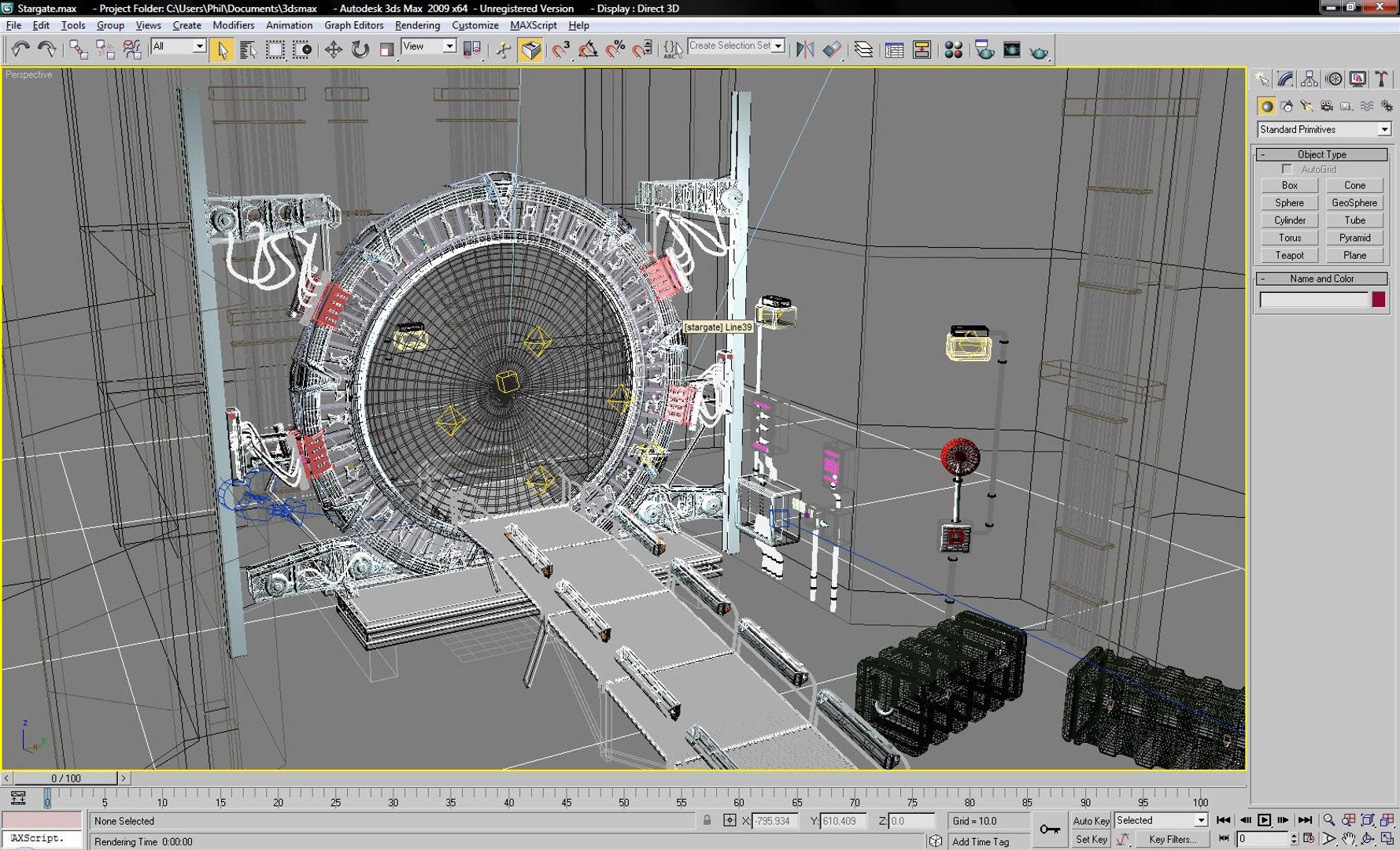The width and height of the screenshot is (1400, 850).
Task: Click the Redo arrow icon
Action: (47, 50)
